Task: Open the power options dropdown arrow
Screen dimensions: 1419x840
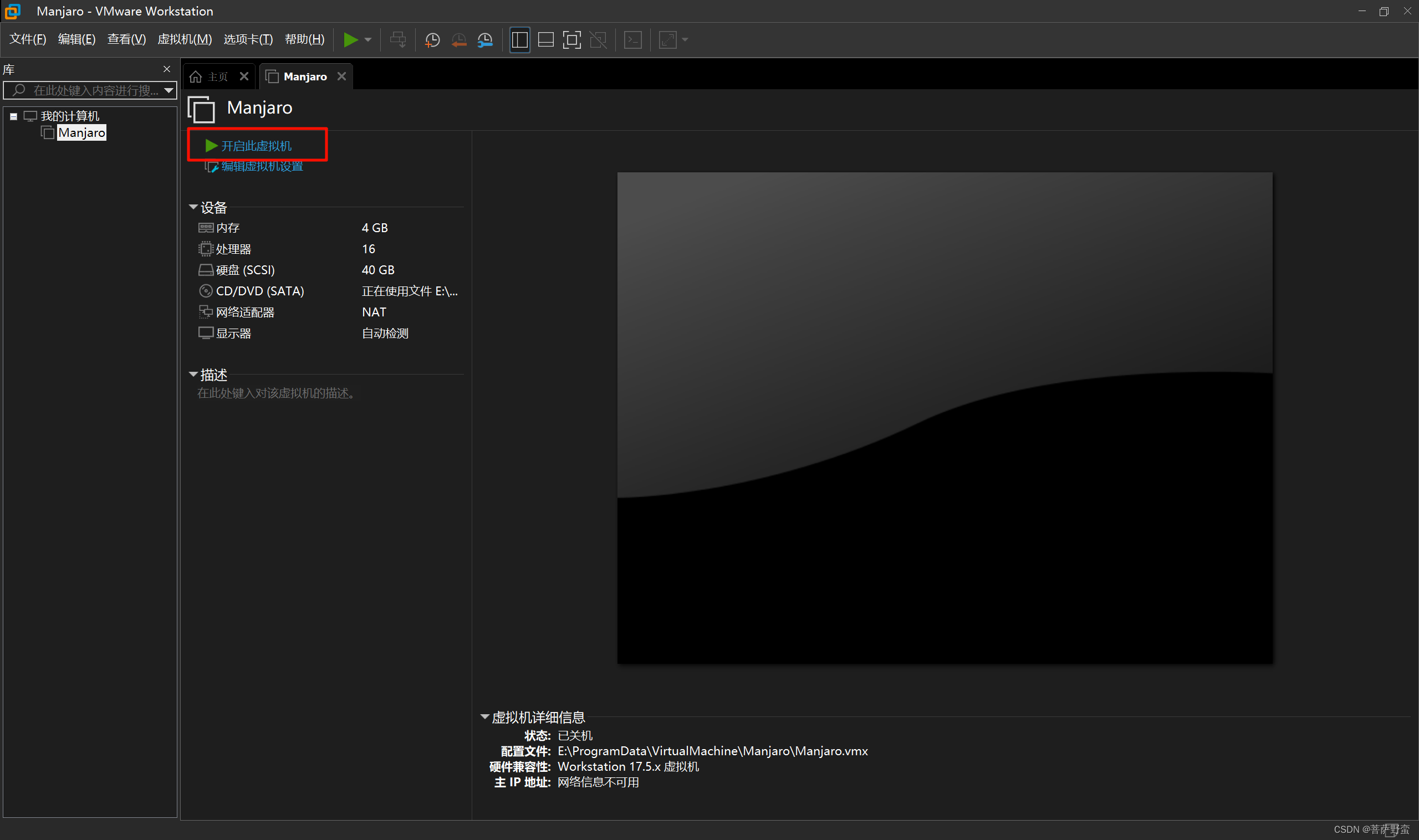Action: [368, 40]
